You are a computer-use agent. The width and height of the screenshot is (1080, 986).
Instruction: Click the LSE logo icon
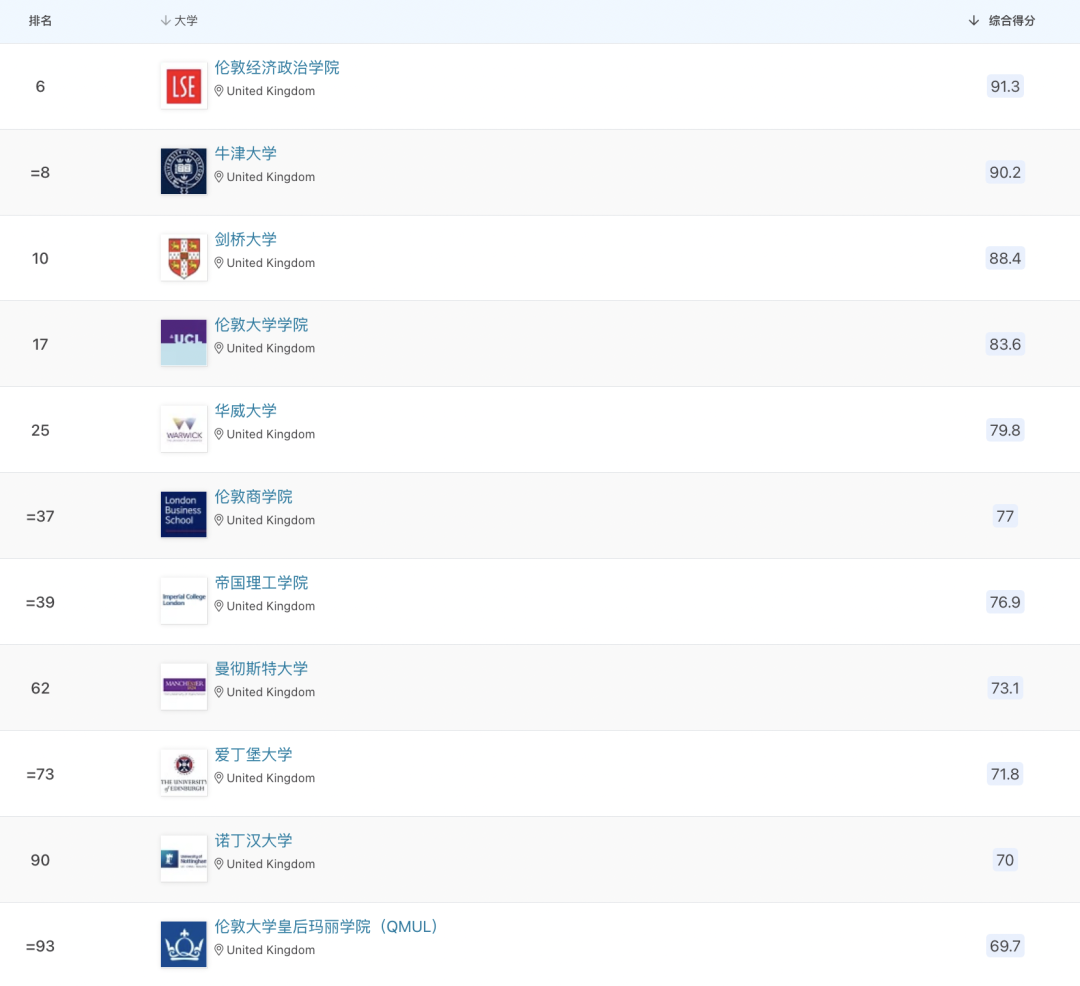point(183,86)
